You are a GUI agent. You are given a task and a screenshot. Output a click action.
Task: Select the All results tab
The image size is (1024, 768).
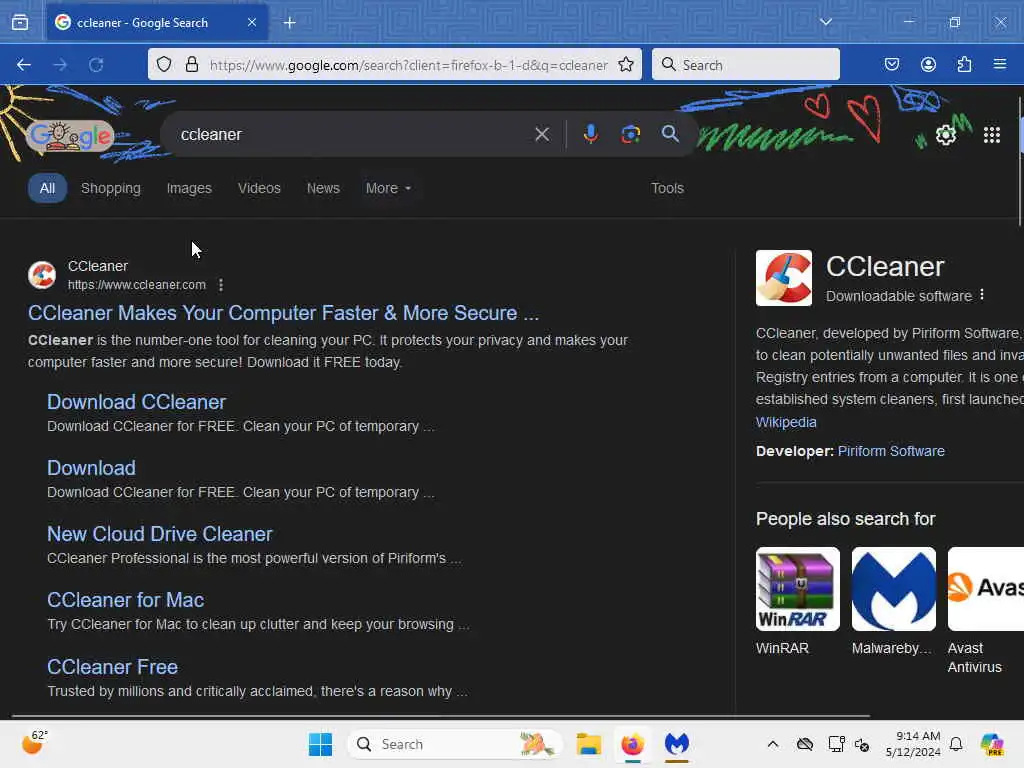[x=47, y=188]
